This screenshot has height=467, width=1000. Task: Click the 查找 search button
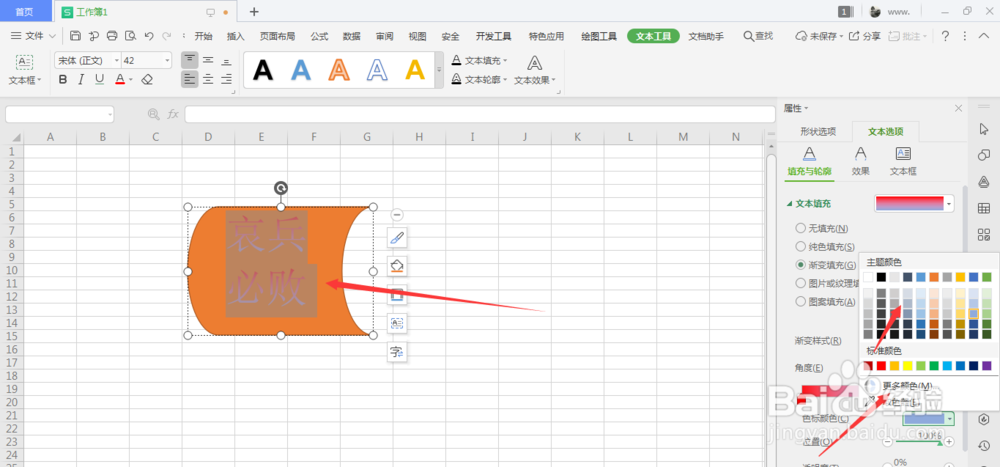click(758, 36)
